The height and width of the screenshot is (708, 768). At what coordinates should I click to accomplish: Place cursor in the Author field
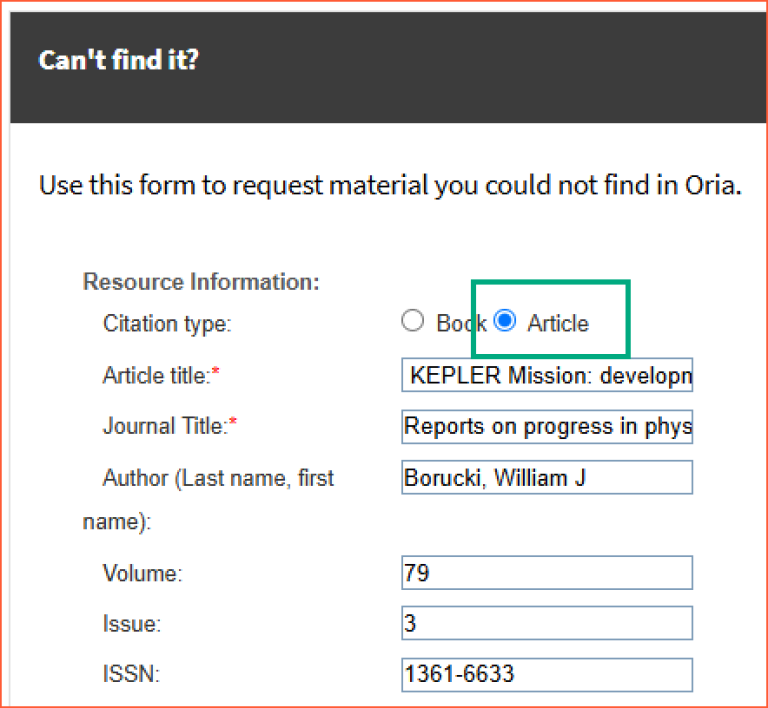pyautogui.click(x=546, y=478)
